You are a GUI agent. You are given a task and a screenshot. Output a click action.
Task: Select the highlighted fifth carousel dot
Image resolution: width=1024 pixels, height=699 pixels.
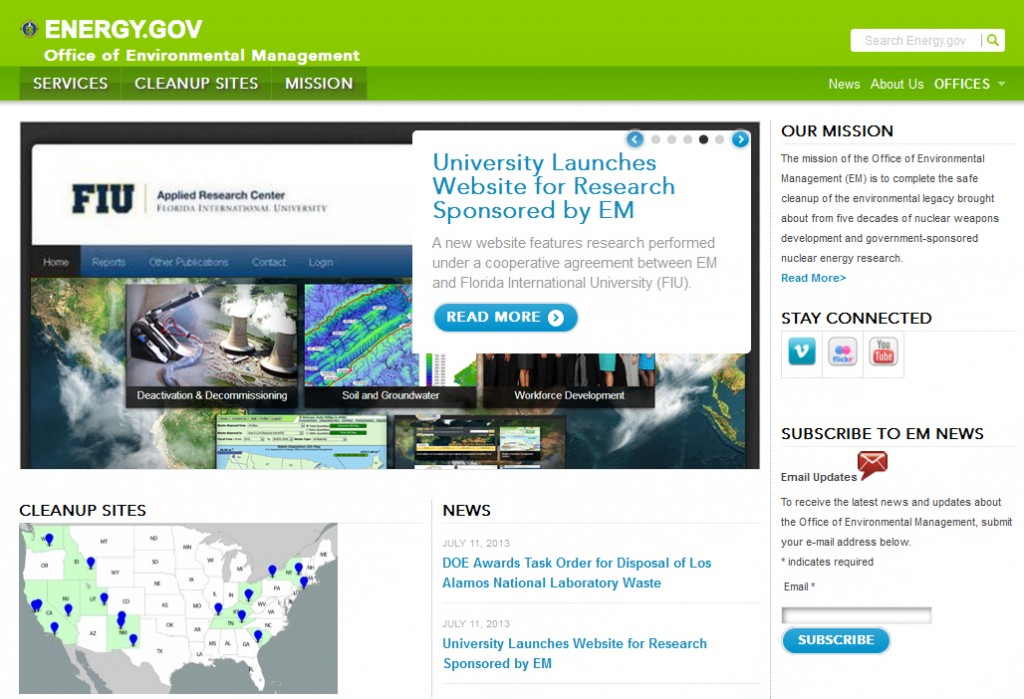704,140
